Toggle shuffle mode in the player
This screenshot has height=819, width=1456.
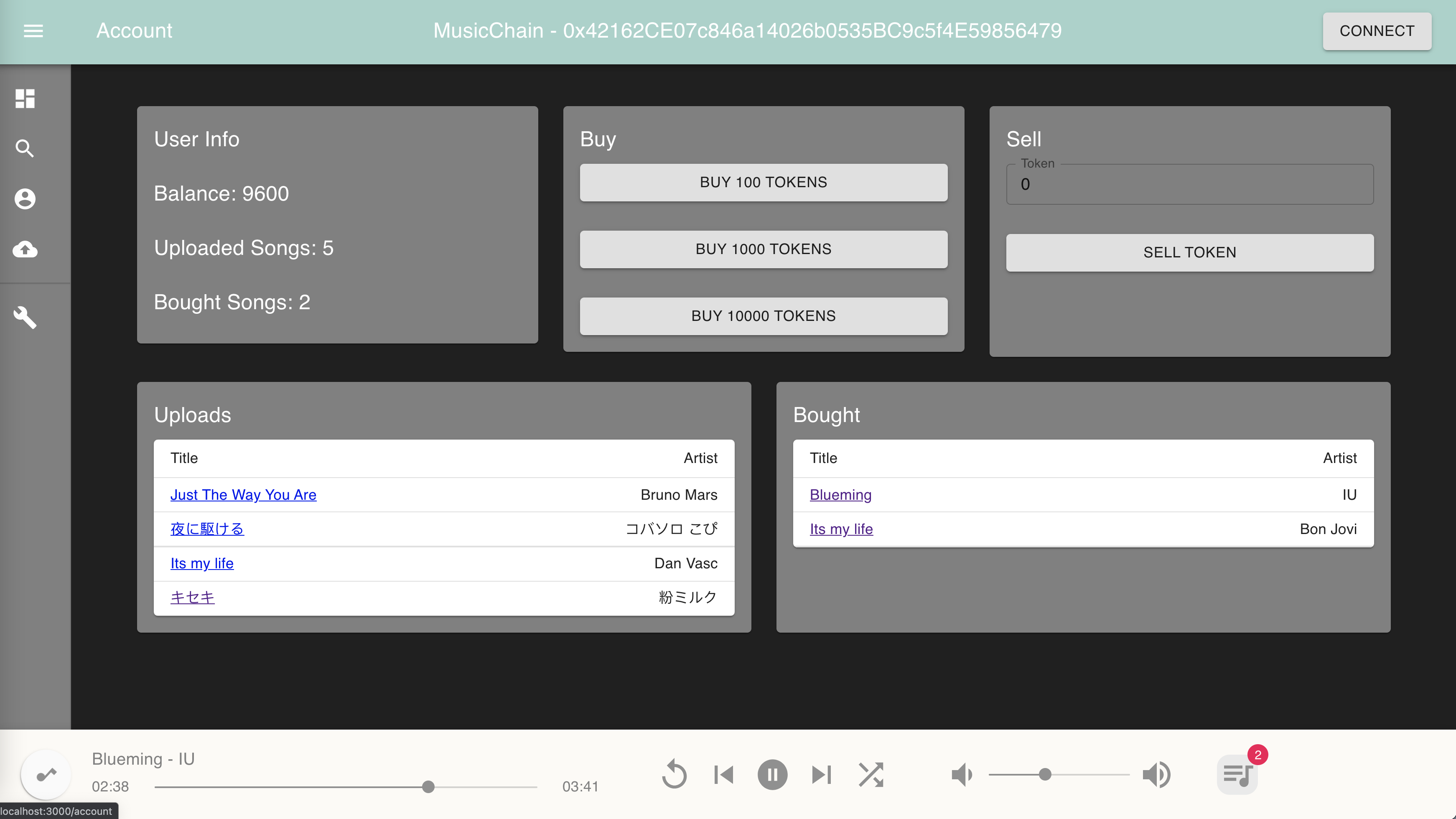click(x=871, y=774)
